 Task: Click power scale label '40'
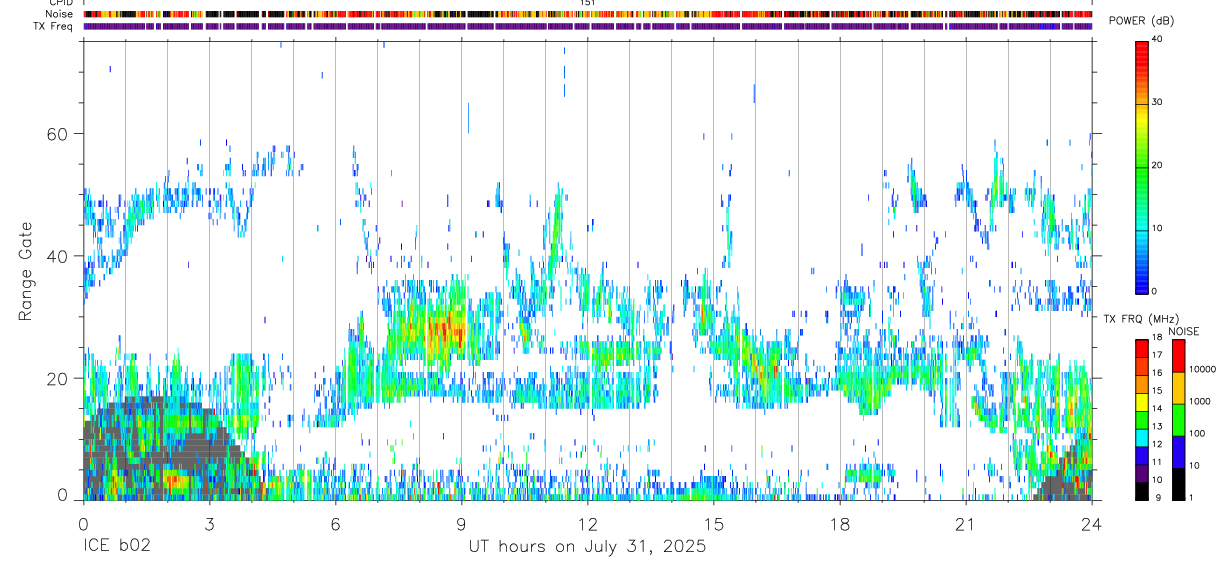pos(1157,40)
